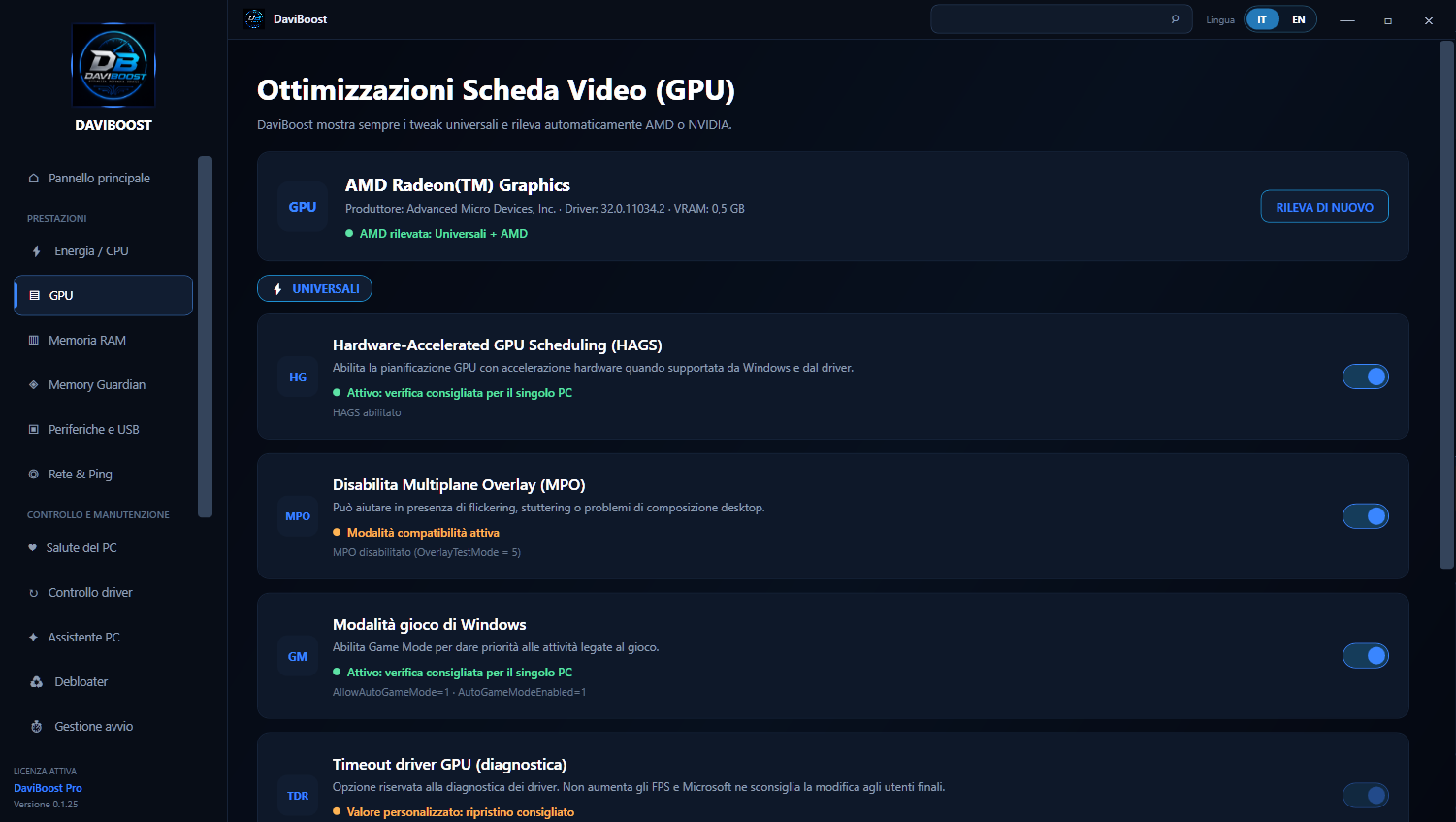Toggle Hardware-Accelerated GPU Scheduling switch
The image size is (1456, 822).
click(1366, 377)
